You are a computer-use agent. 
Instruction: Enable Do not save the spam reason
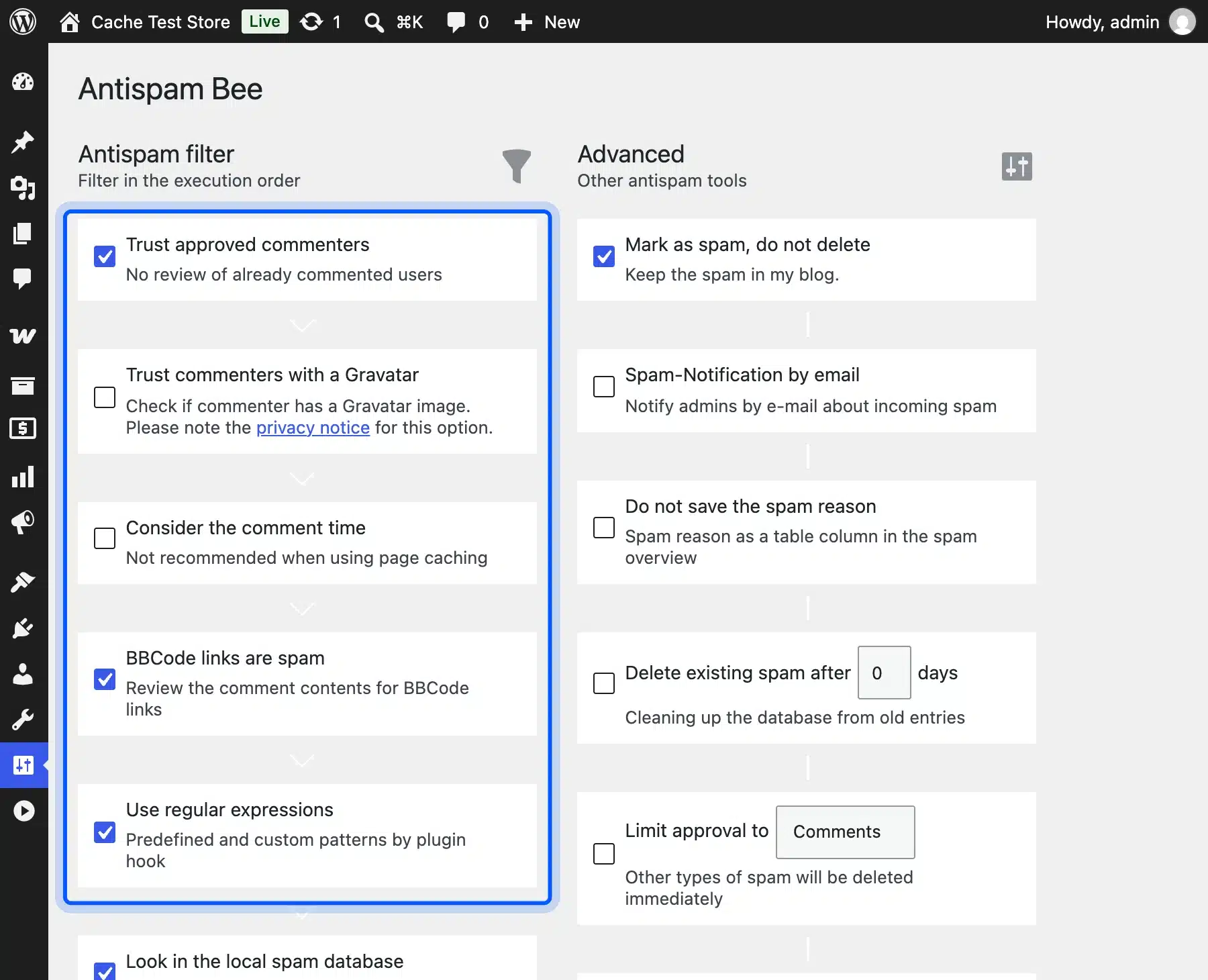(x=604, y=528)
